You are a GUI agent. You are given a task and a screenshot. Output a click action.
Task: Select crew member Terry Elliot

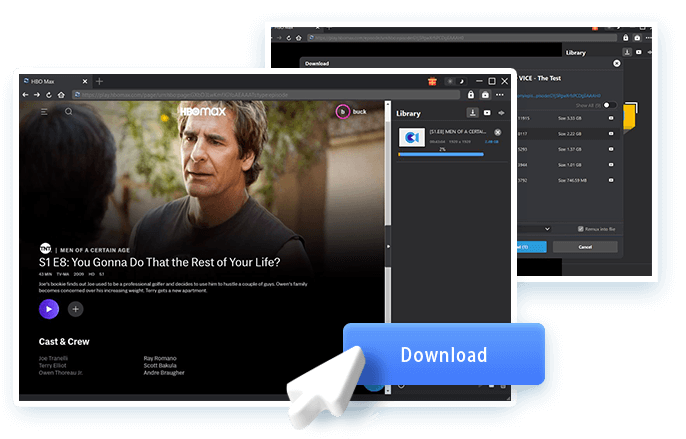(52, 365)
